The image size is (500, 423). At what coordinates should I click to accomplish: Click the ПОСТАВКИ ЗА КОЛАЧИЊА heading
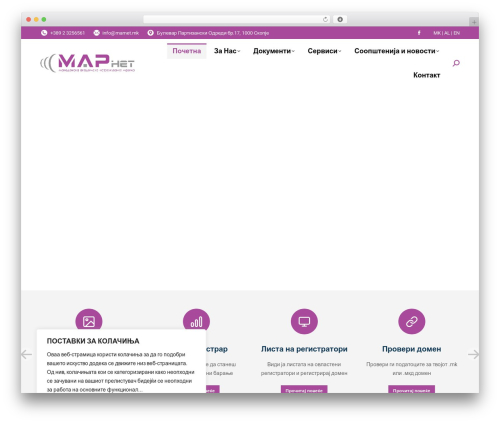pyautogui.click(x=93, y=341)
